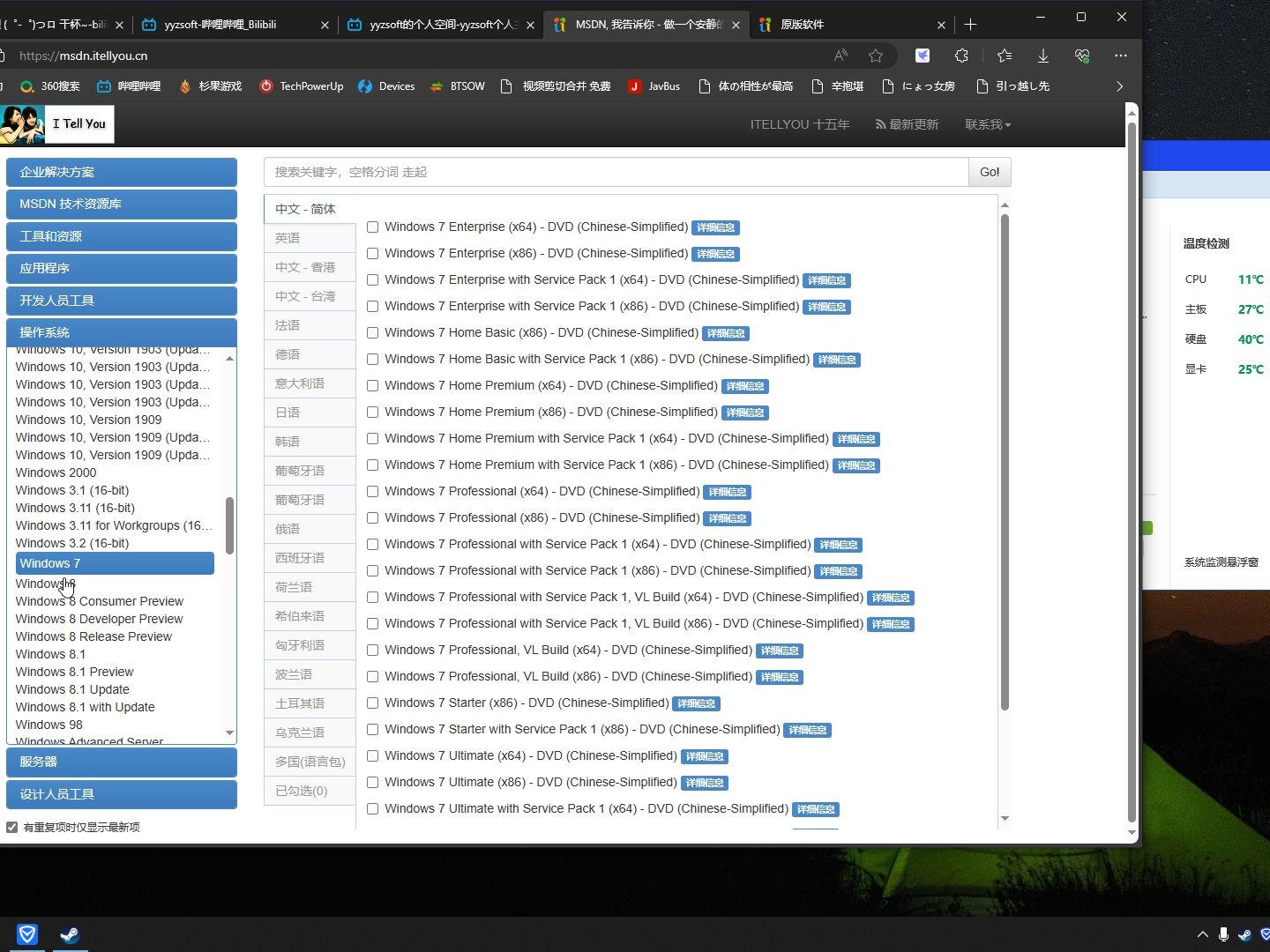1270x952 pixels.
Task: Click the security shield taskbar icon
Action: (27, 934)
